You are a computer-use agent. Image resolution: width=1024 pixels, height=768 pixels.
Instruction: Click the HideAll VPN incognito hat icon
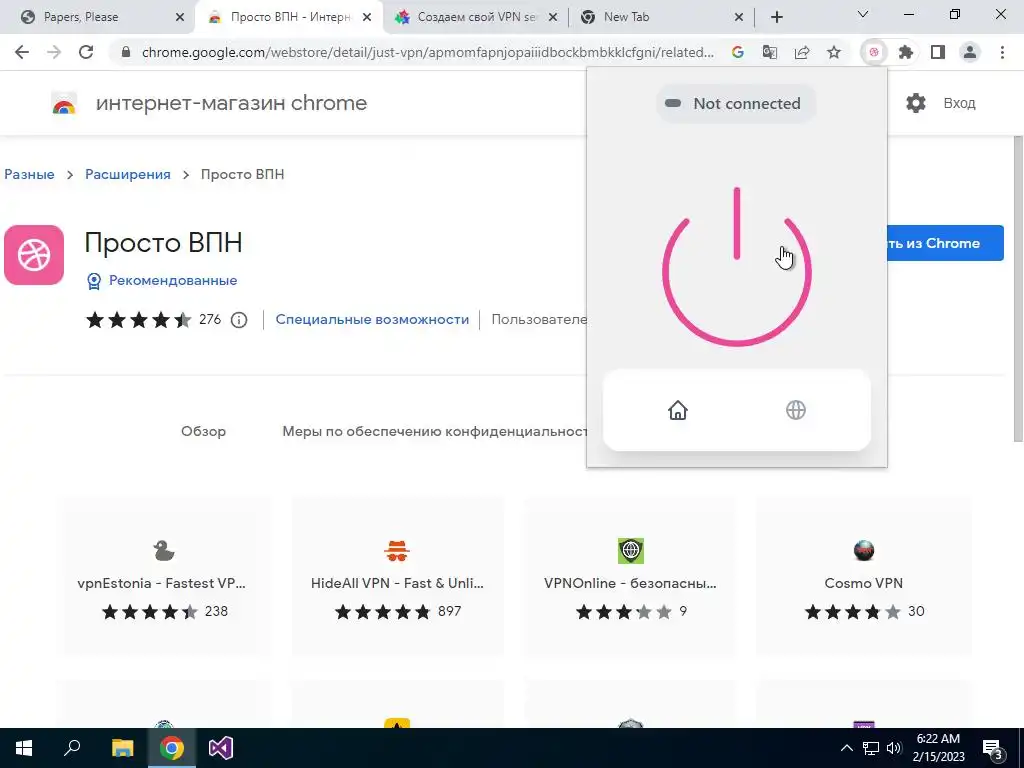point(397,551)
